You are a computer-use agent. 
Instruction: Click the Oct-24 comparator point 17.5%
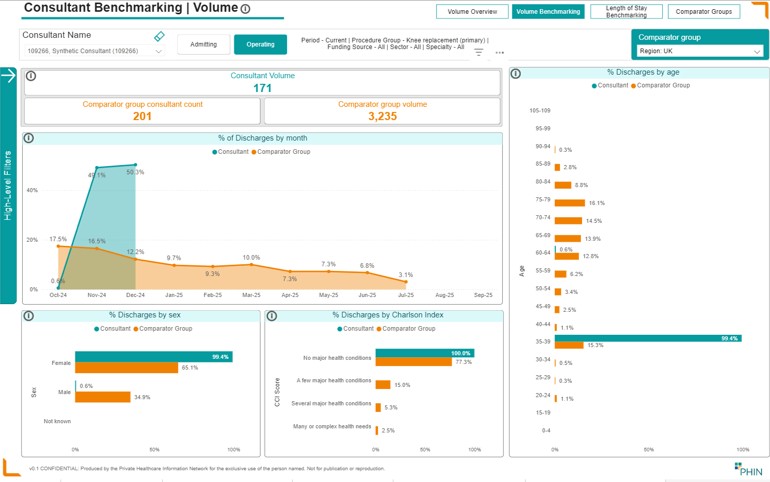58,246
